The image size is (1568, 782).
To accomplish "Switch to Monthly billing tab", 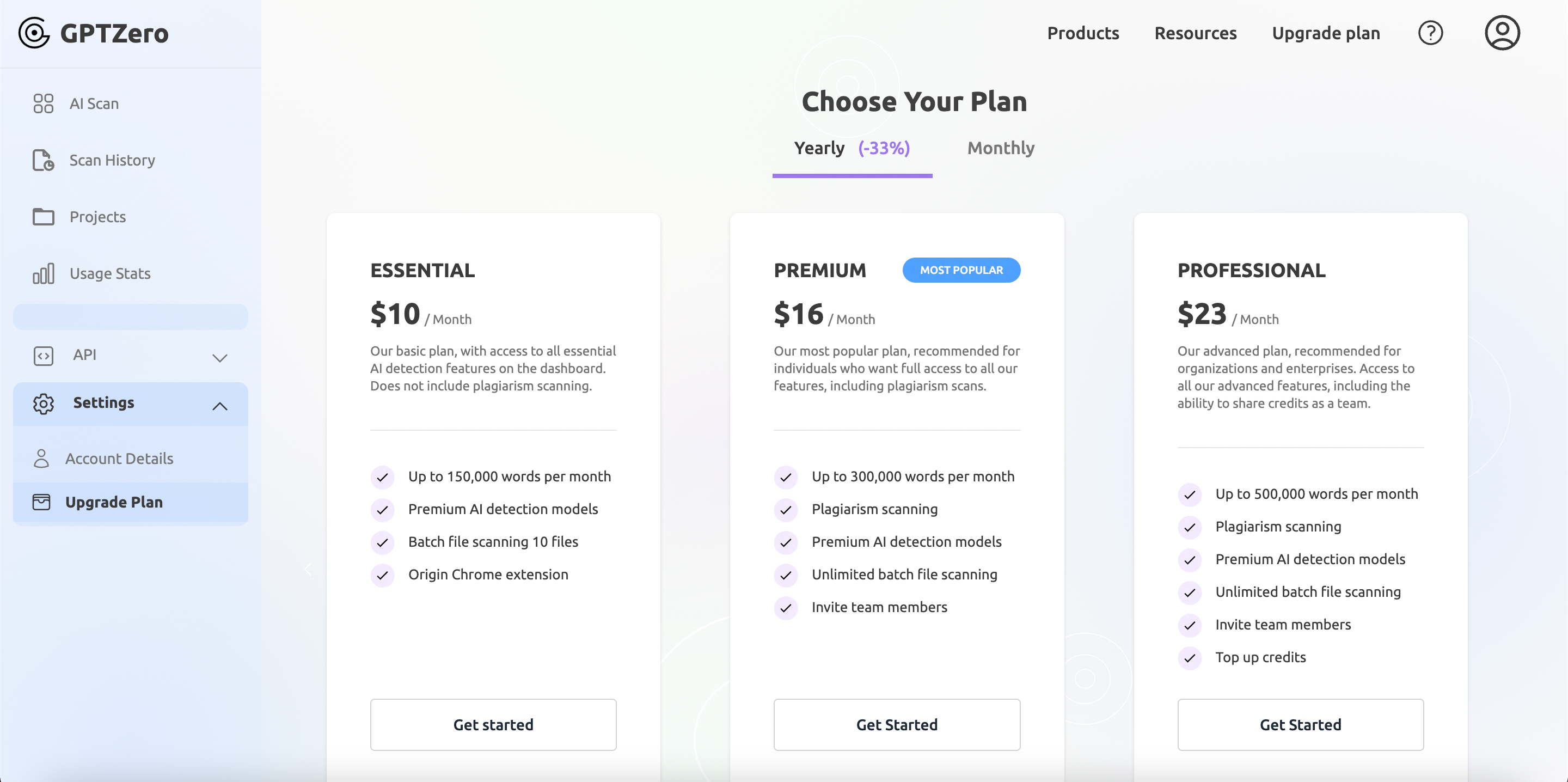I will 1001,148.
